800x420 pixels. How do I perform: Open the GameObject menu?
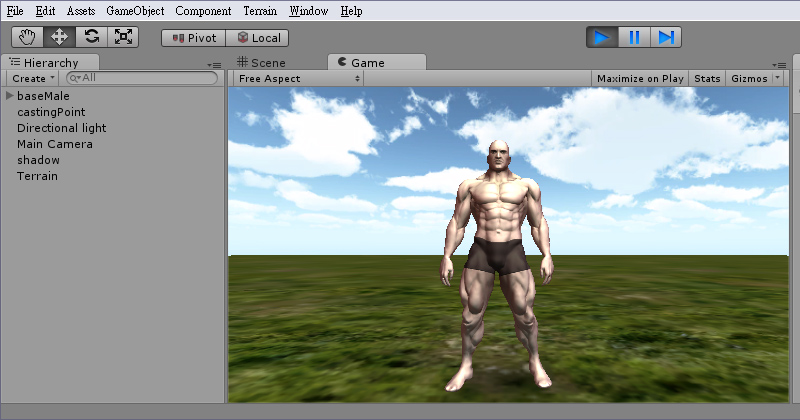[135, 11]
